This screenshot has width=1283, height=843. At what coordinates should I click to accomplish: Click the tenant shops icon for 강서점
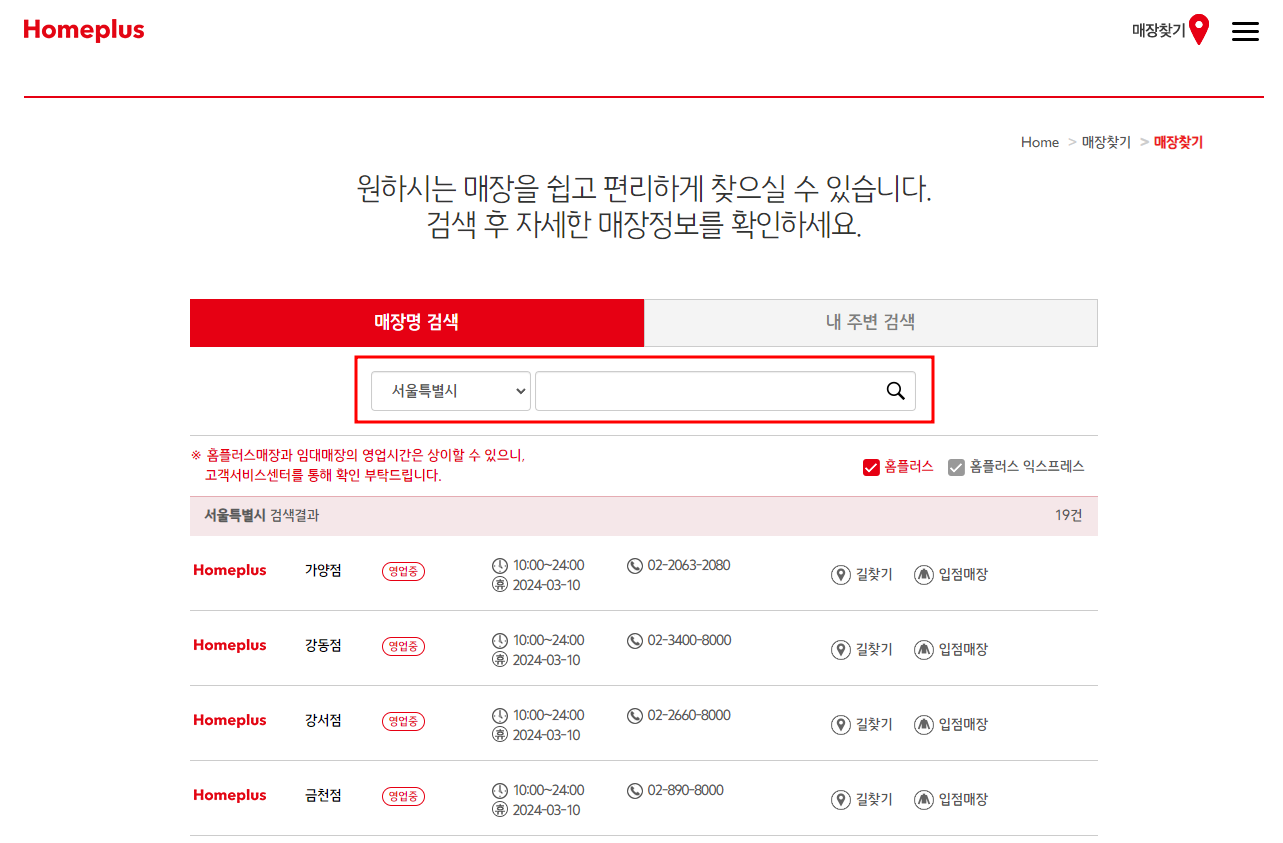[x=924, y=725]
